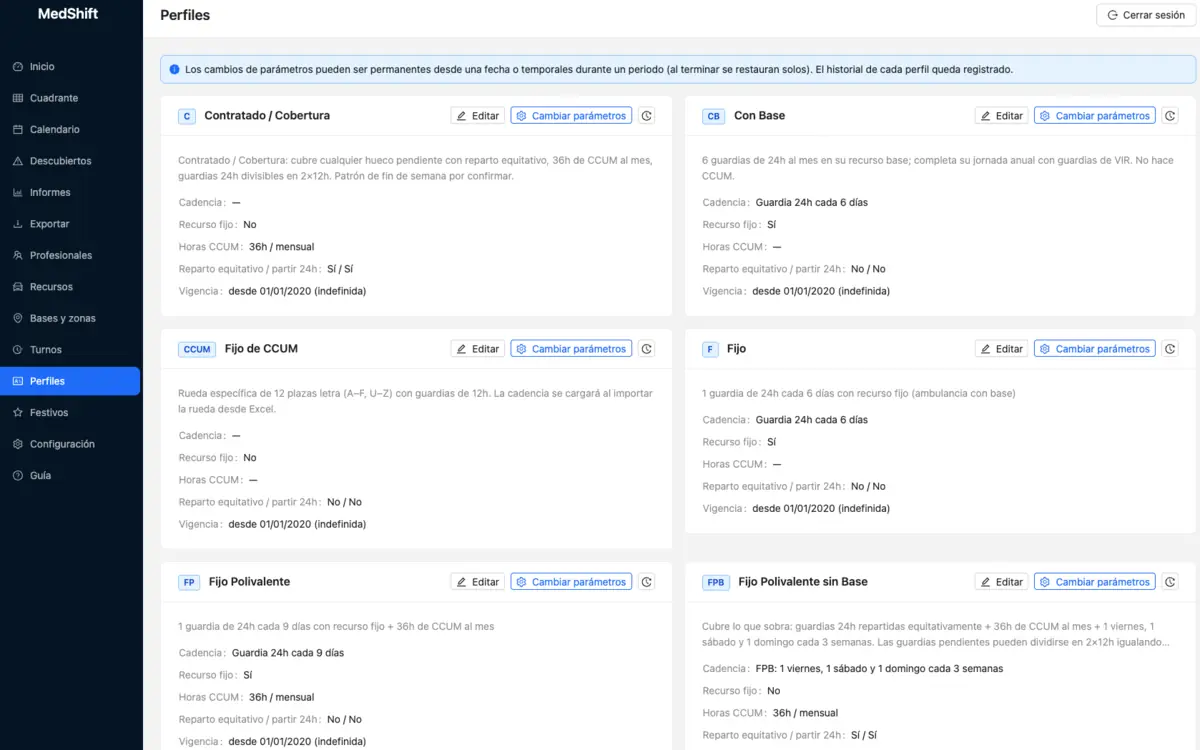Image resolution: width=1200 pixels, height=750 pixels.
Task: Open Festivos in the sidebar
Action: (70, 413)
